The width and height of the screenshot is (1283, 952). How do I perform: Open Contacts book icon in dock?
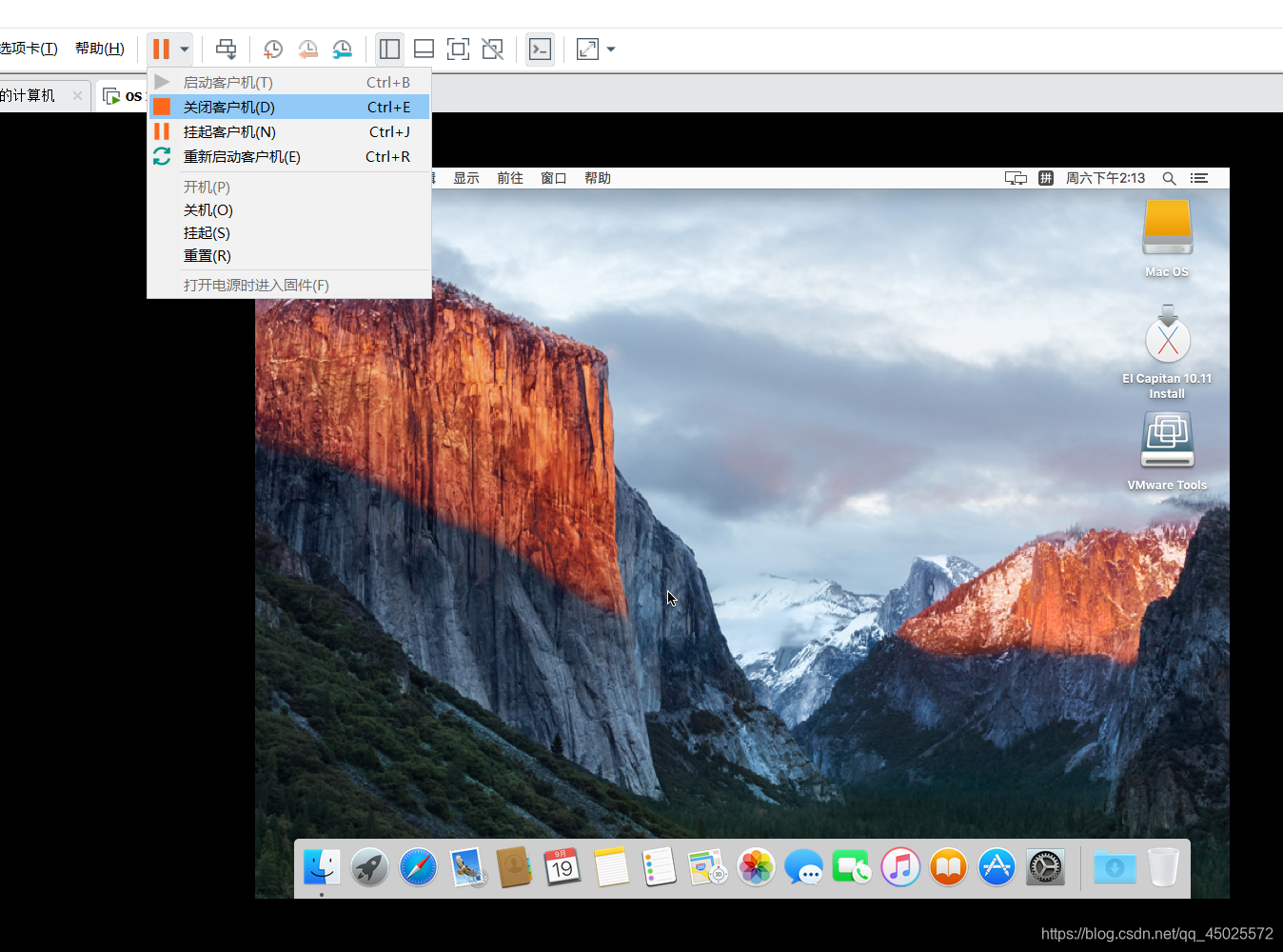pyautogui.click(x=514, y=867)
